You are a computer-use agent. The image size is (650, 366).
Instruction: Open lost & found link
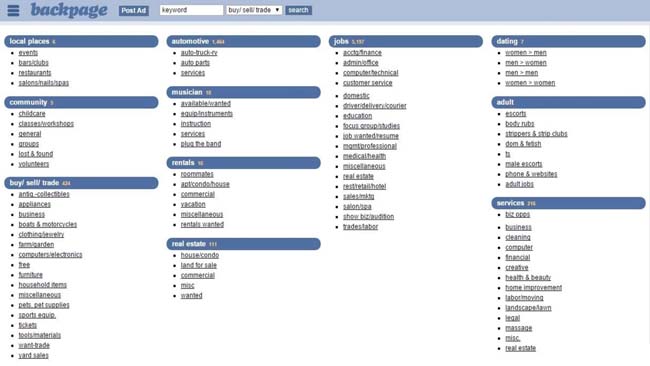pyautogui.click(x=36, y=154)
